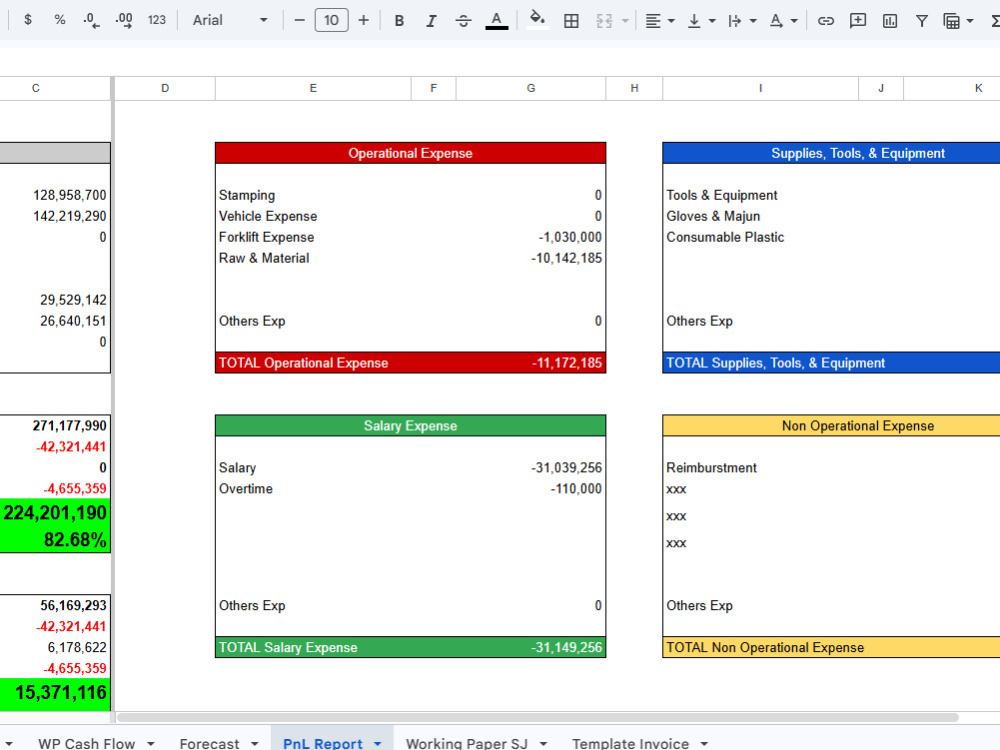Viewport: 1000px width, 750px height.
Task: Select the Salary Expense header cell
Action: point(410,425)
